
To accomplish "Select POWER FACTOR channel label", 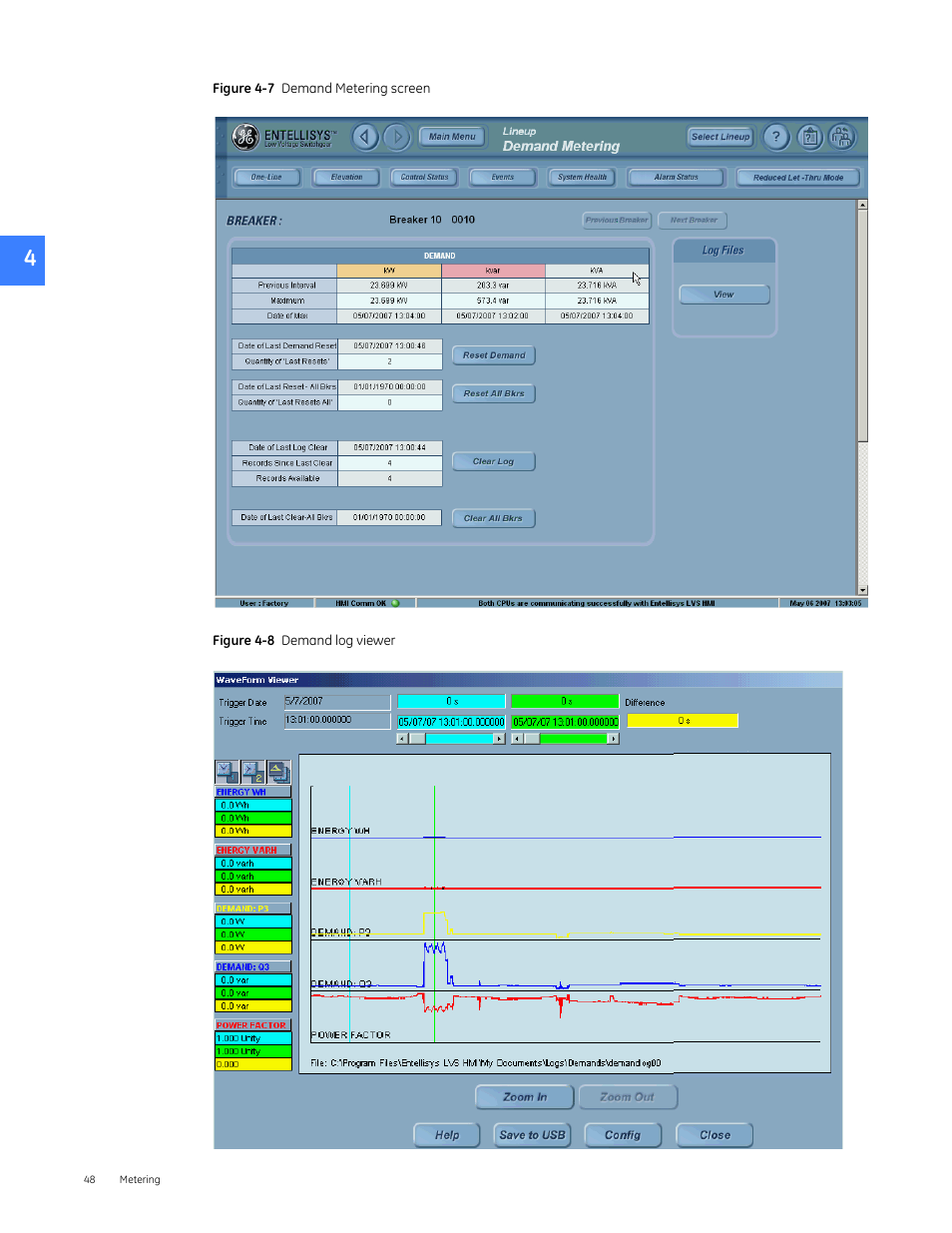I will [252, 1025].
